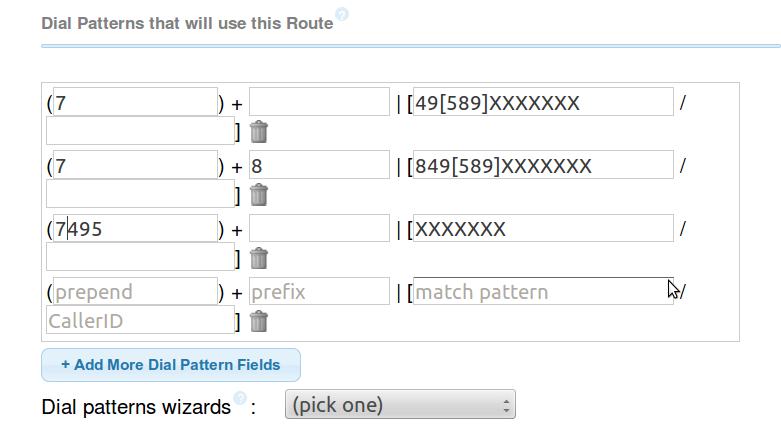The height and width of the screenshot is (444, 781).
Task: Click trash icon for 7495 prepend row
Action: 259,258
